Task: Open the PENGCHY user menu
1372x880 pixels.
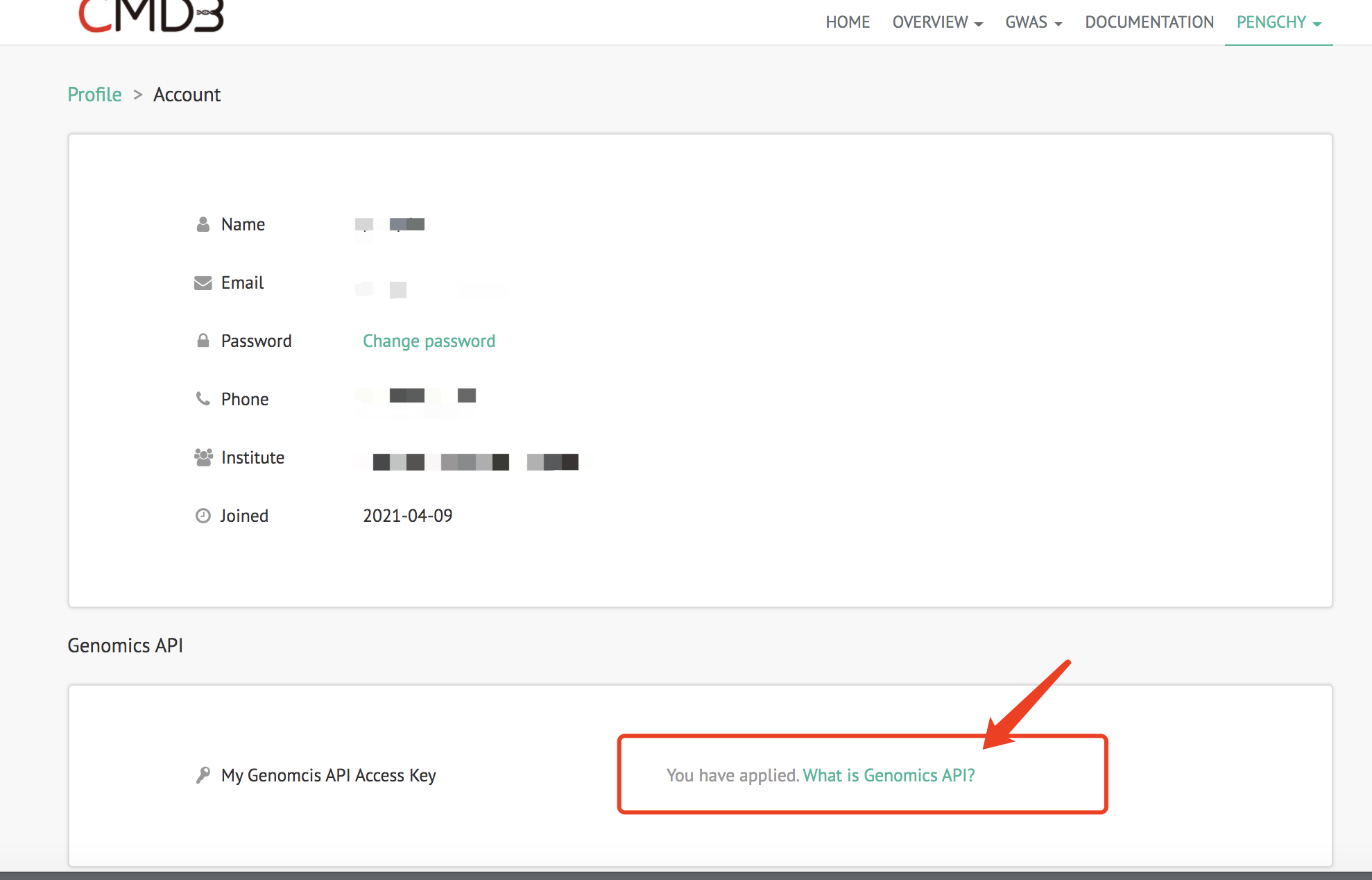Action: point(1278,22)
